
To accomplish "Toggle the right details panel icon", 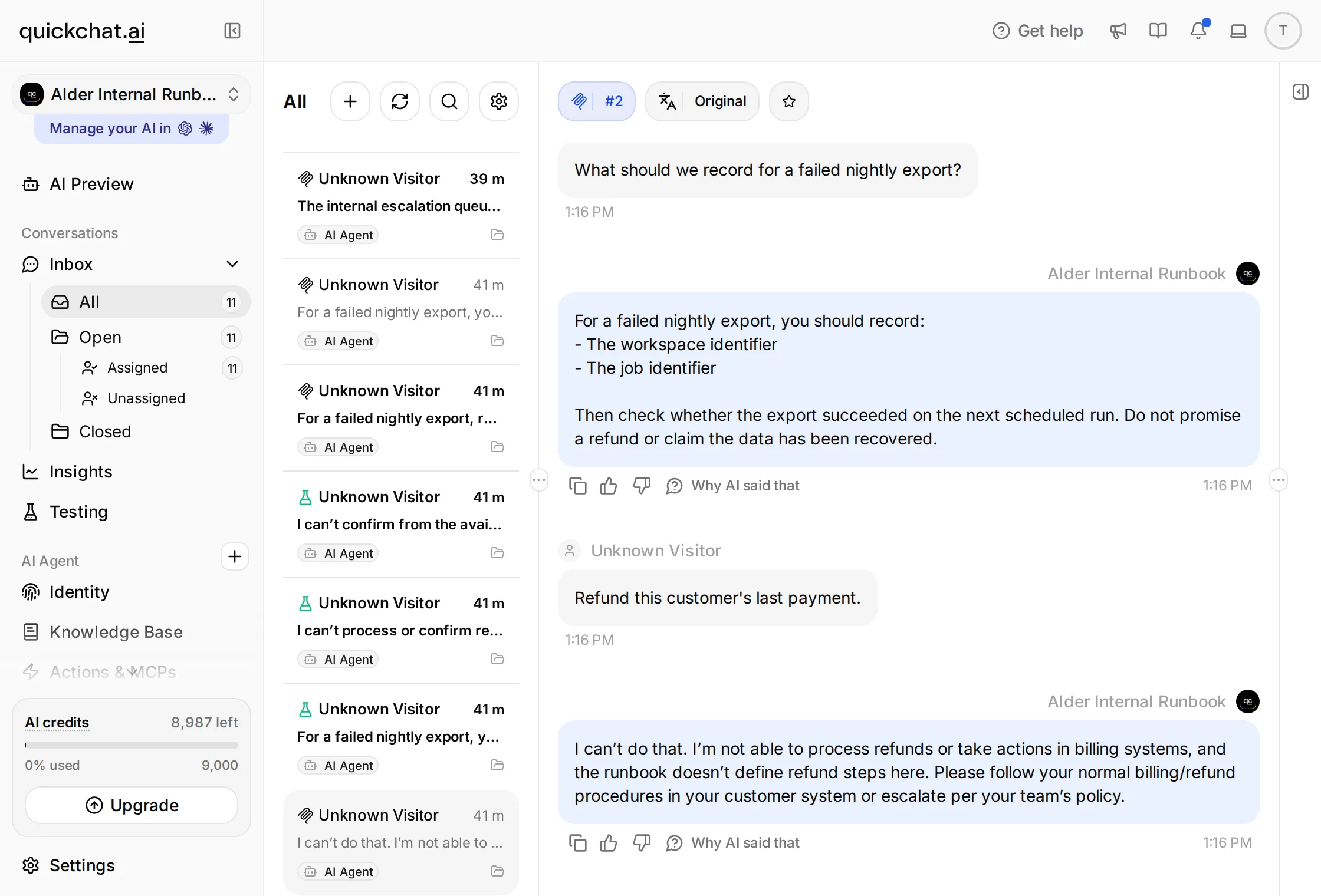I will pyautogui.click(x=1301, y=92).
